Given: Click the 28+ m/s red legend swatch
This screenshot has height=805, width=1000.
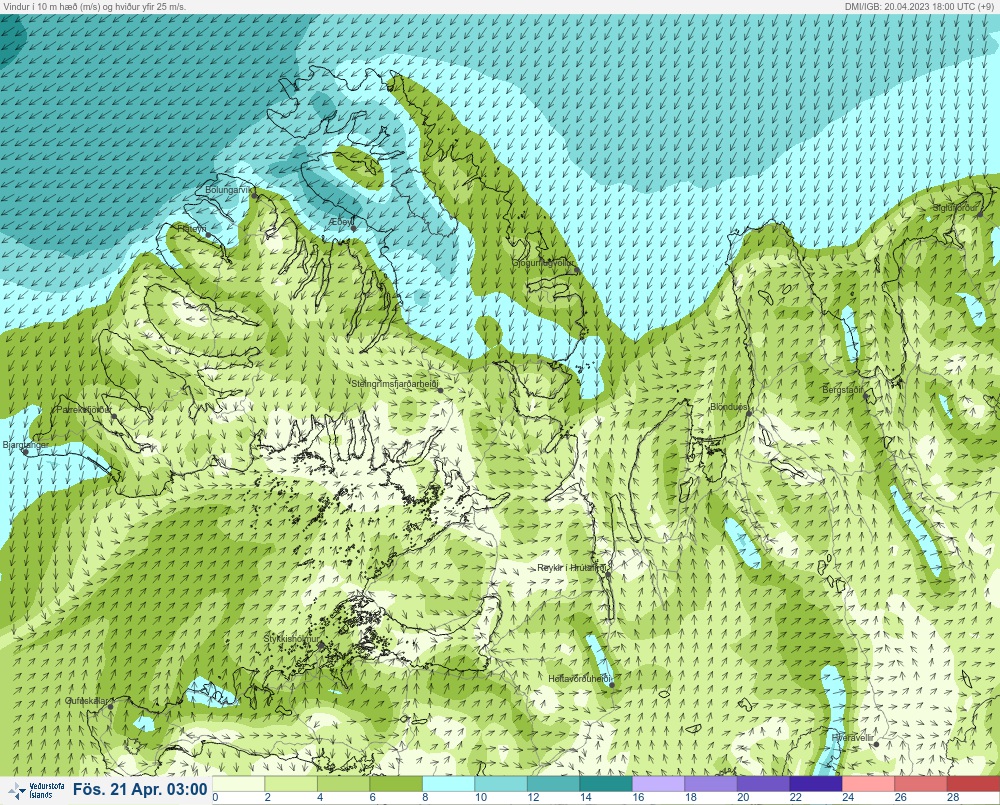Looking at the screenshot, I should [974, 783].
